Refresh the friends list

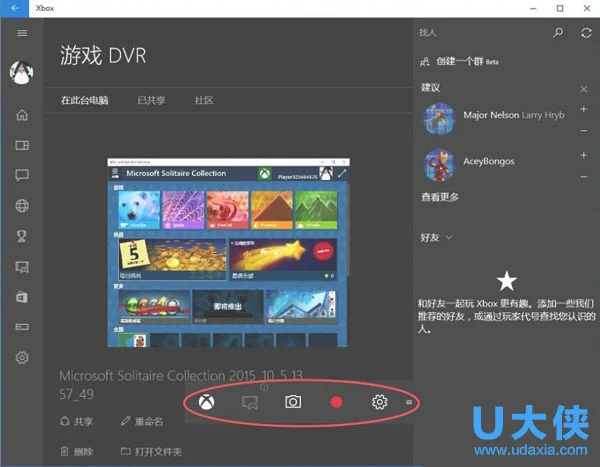pos(586,33)
